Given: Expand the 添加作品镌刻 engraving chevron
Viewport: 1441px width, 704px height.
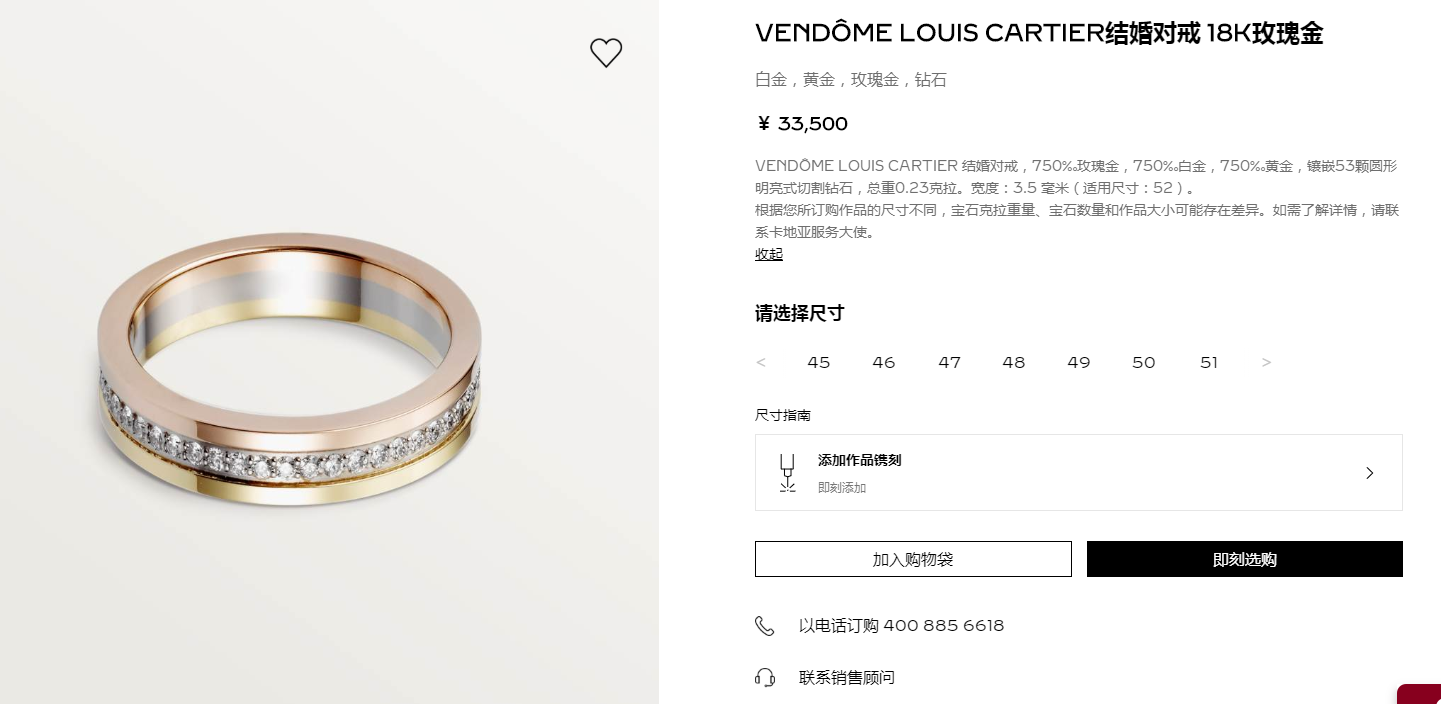Looking at the screenshot, I should [x=1370, y=473].
